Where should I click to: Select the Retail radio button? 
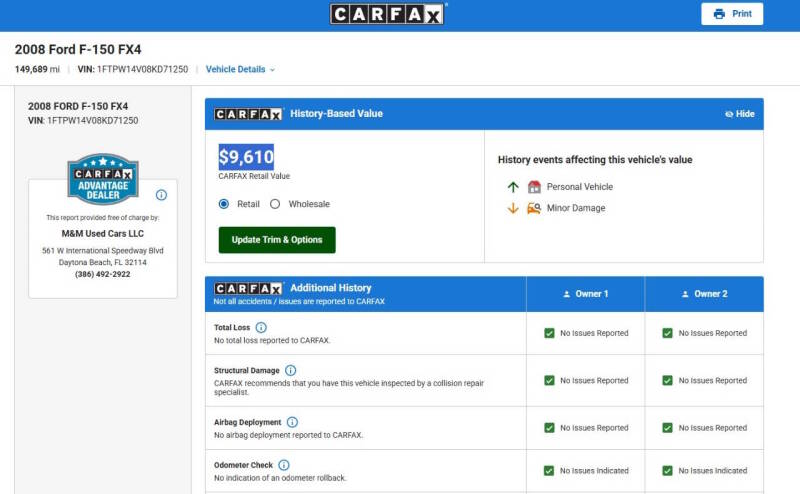click(x=223, y=204)
